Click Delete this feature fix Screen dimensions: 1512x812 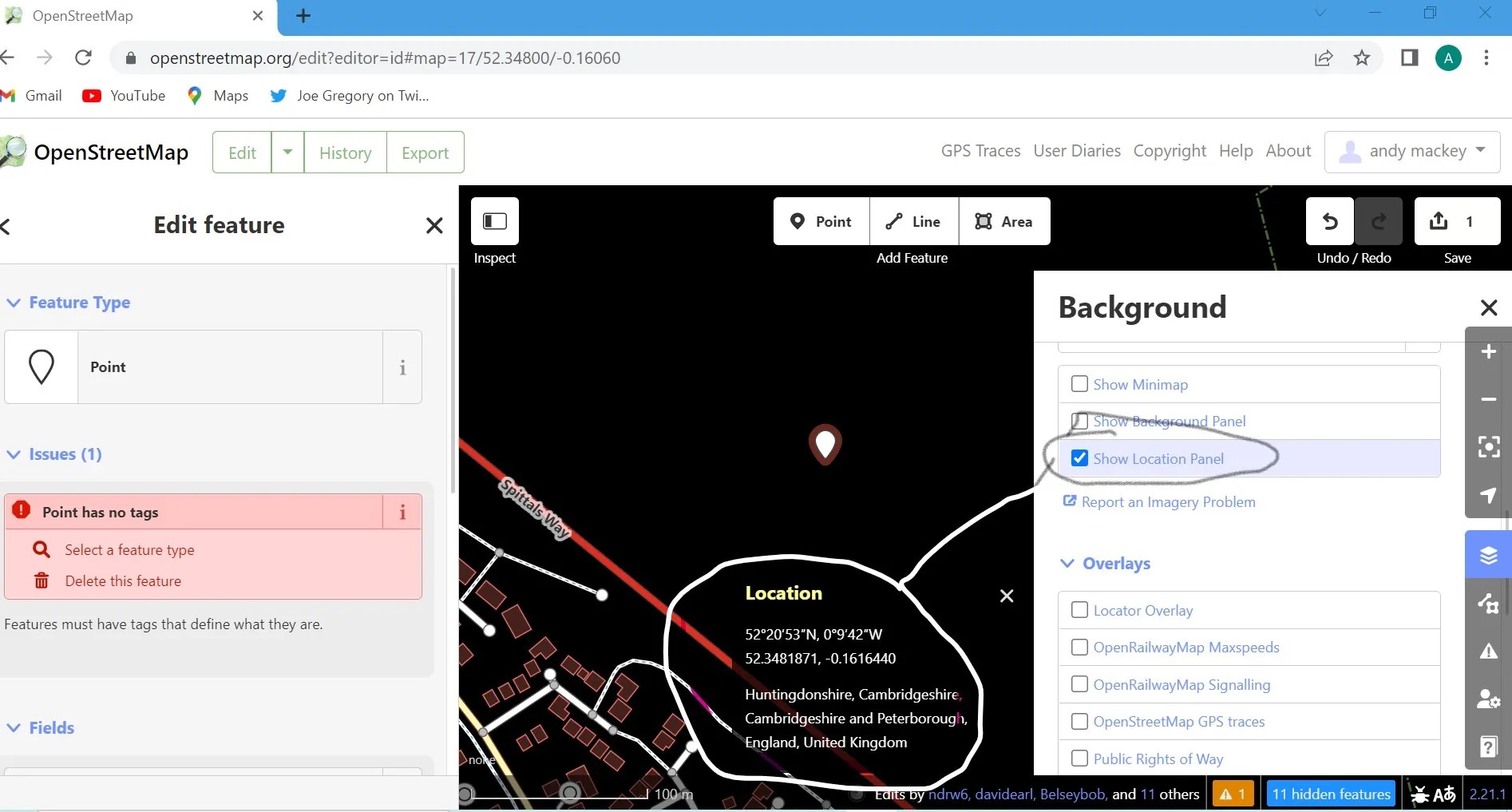coord(123,580)
